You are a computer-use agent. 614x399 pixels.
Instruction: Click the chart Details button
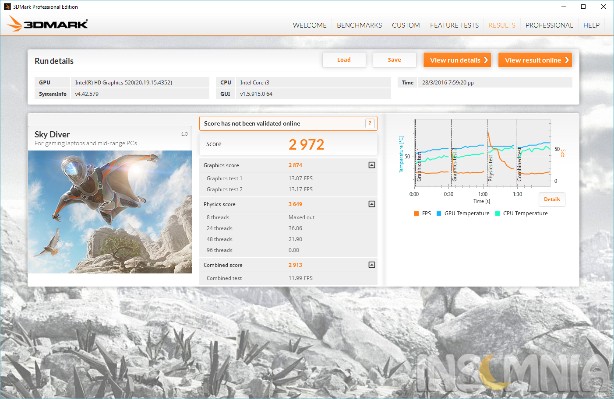click(552, 199)
